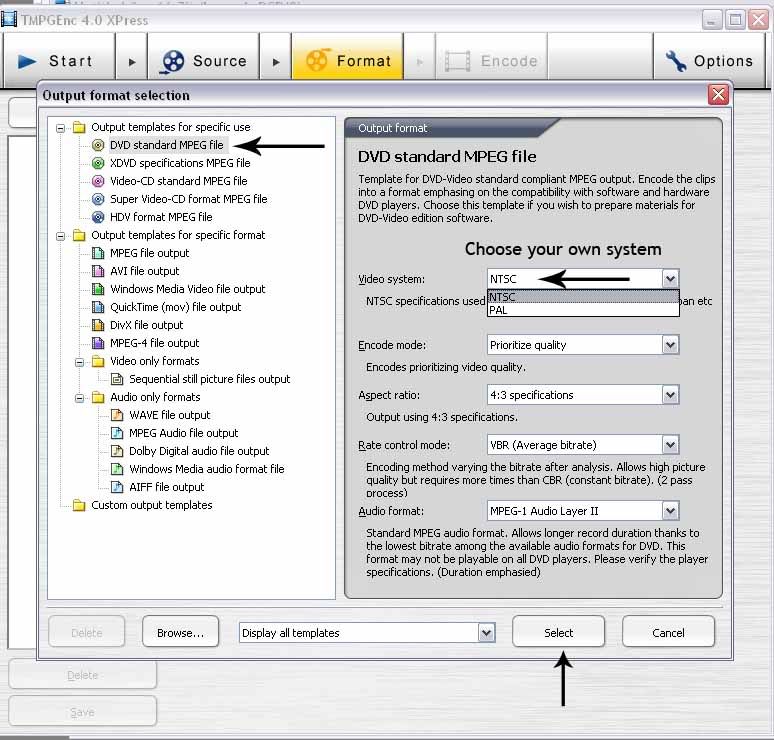Collapse Output templates for specific format
The width and height of the screenshot is (774, 740).
(x=60, y=236)
